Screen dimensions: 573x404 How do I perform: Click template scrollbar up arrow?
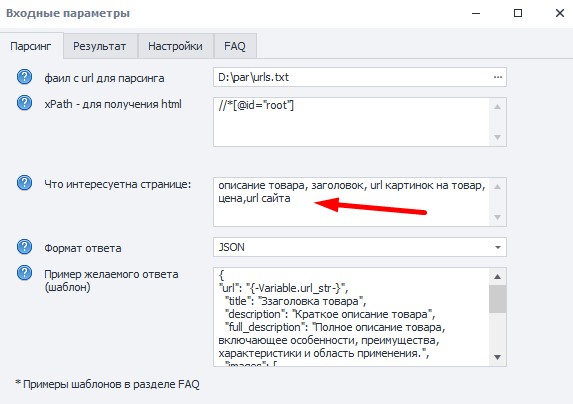click(x=498, y=277)
